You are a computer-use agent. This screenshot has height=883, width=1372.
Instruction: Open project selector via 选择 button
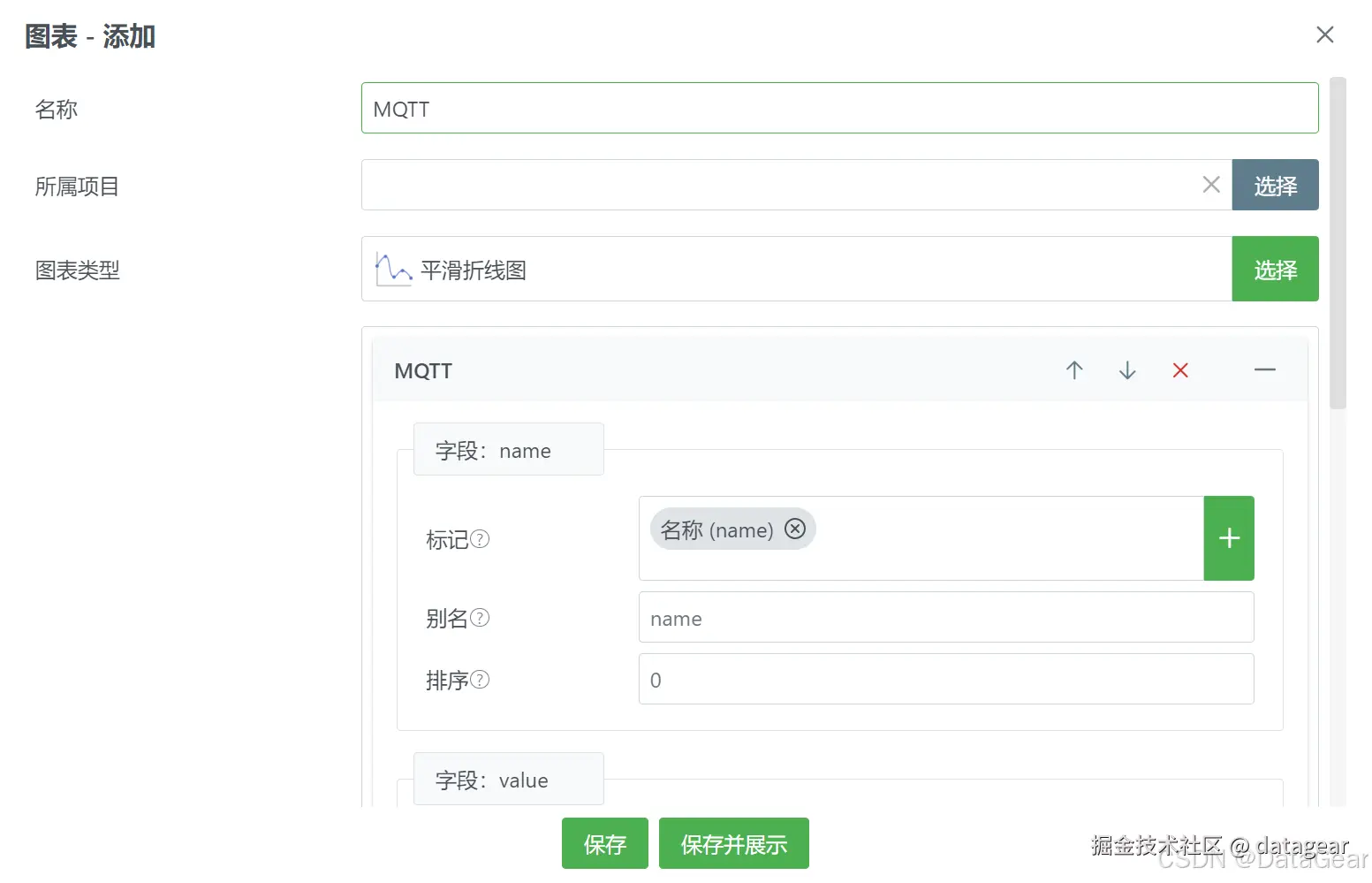click(x=1275, y=185)
